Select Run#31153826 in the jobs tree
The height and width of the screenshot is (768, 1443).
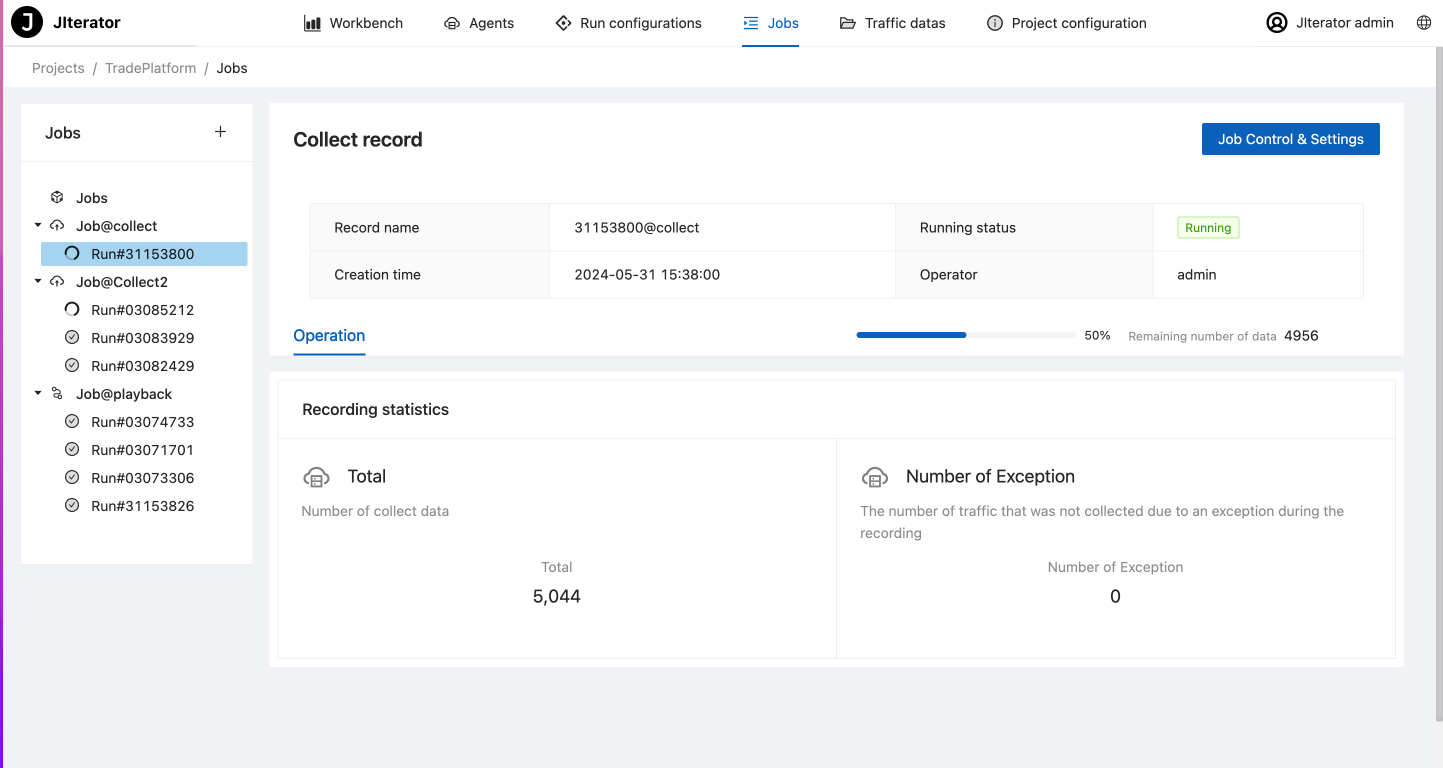click(143, 506)
